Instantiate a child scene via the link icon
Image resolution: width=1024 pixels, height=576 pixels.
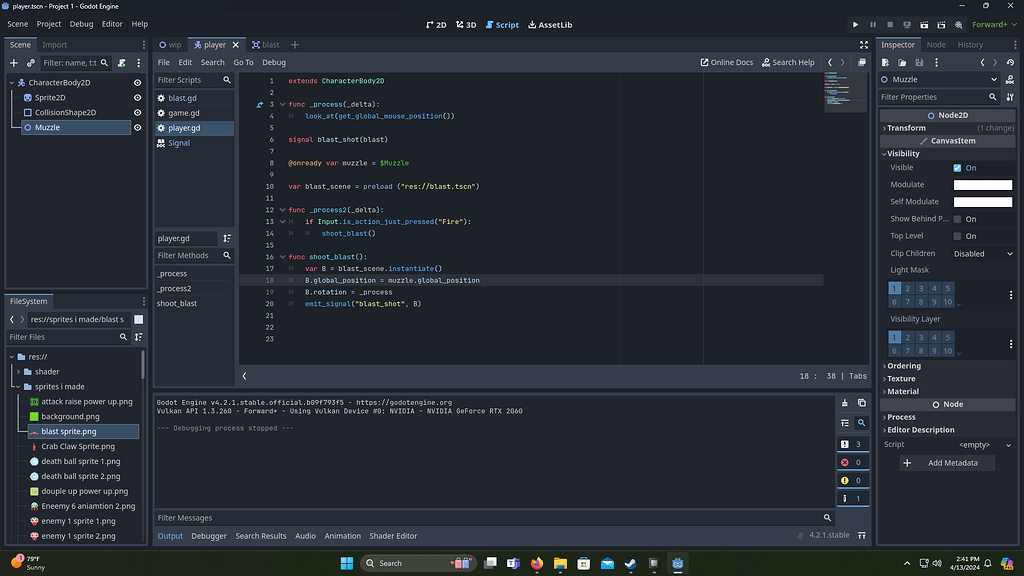point(31,63)
